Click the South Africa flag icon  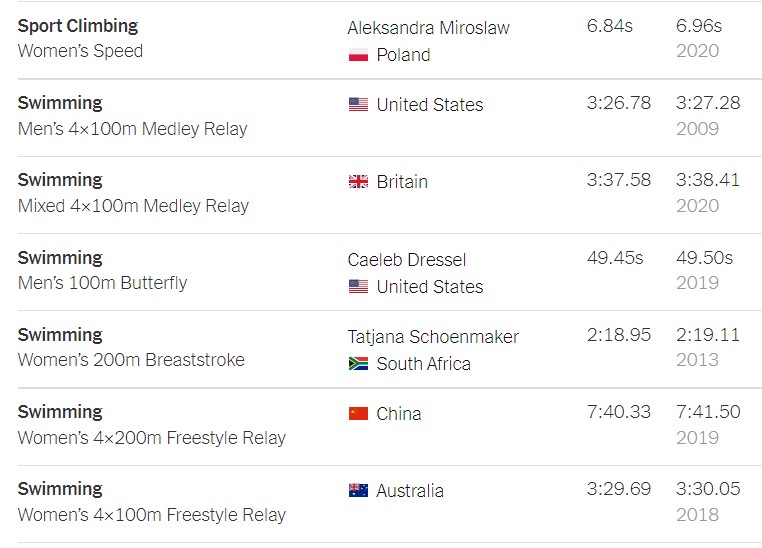point(358,364)
